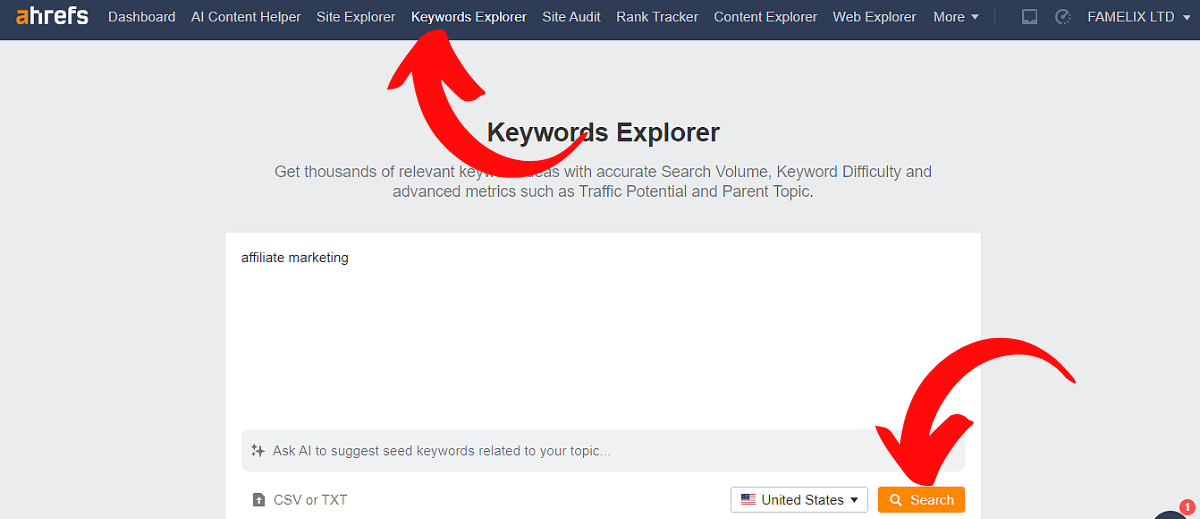
Task: Click inside the keywords text area
Action: [603, 330]
